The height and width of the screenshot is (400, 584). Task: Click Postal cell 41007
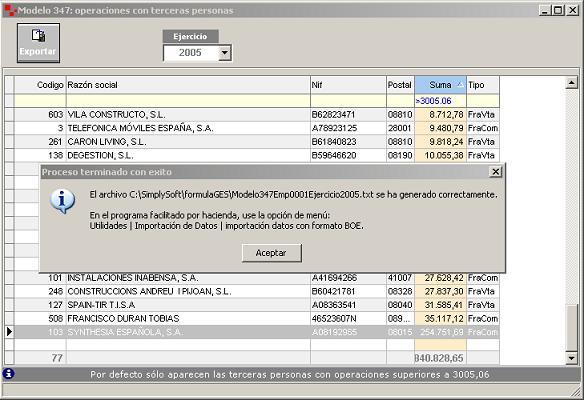click(x=400, y=278)
